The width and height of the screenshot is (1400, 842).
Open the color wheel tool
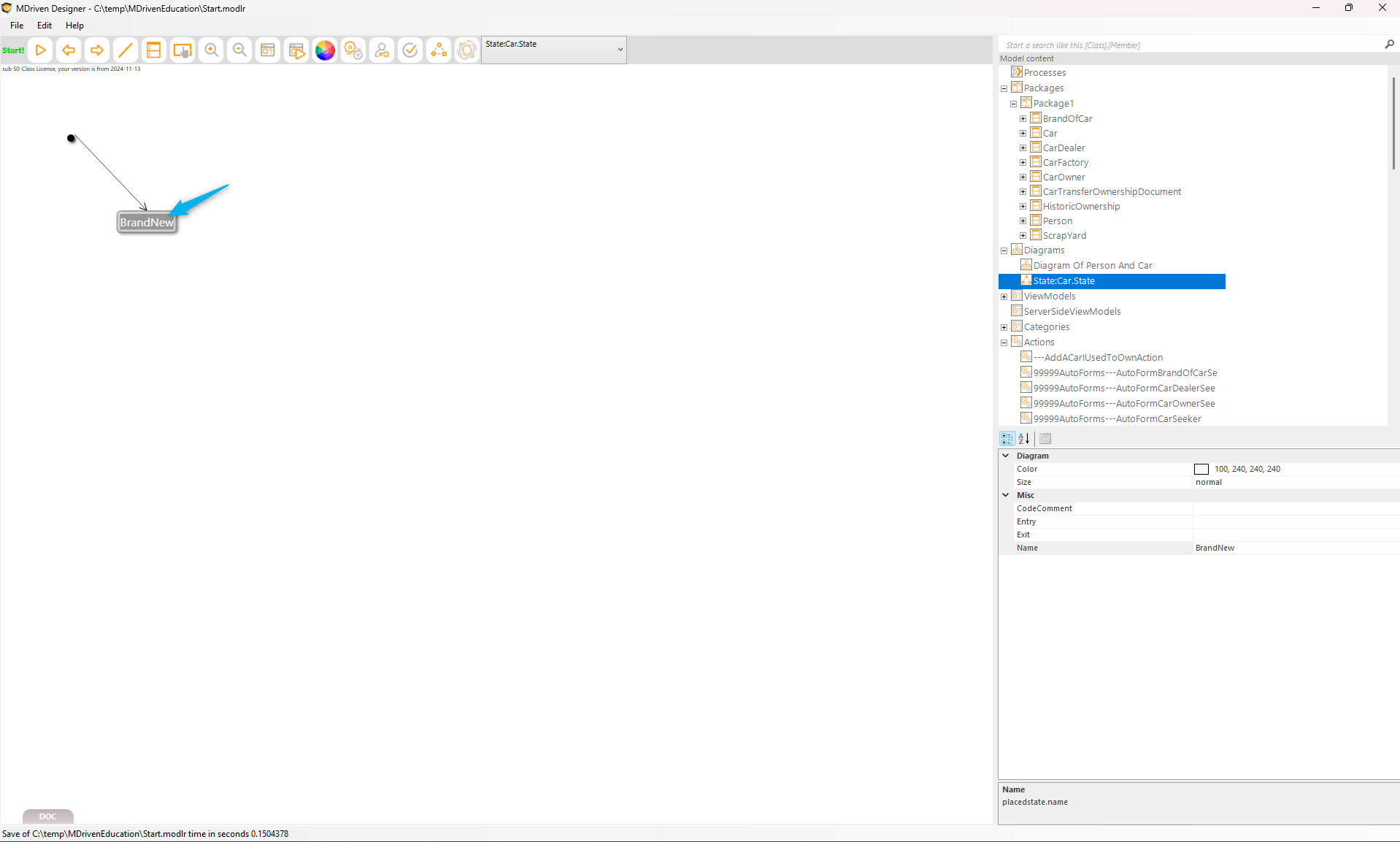point(325,50)
